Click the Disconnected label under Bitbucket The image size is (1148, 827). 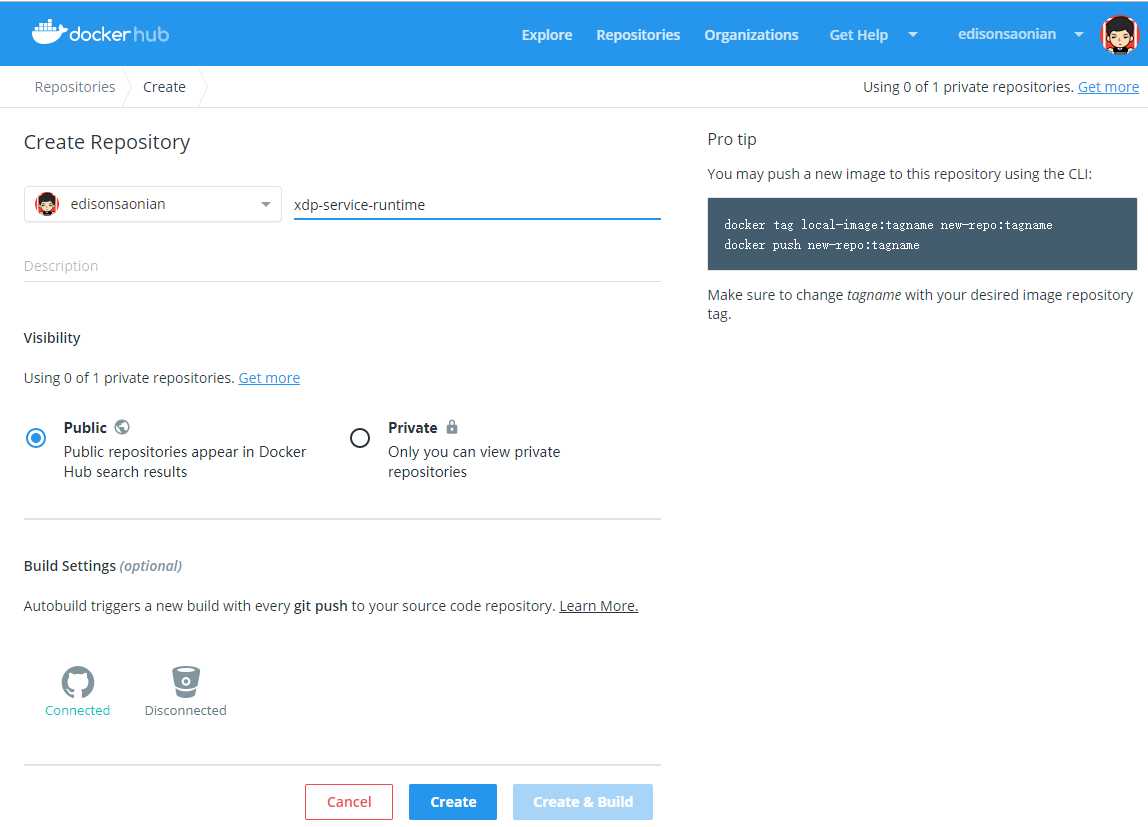185,710
